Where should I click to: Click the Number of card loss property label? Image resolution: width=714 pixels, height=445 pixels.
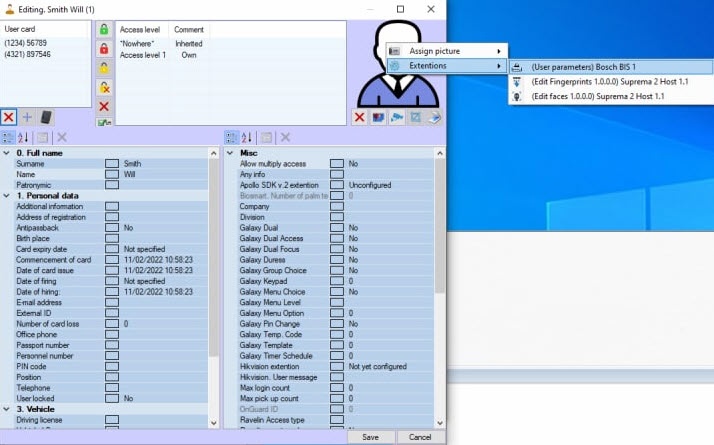click(48, 324)
